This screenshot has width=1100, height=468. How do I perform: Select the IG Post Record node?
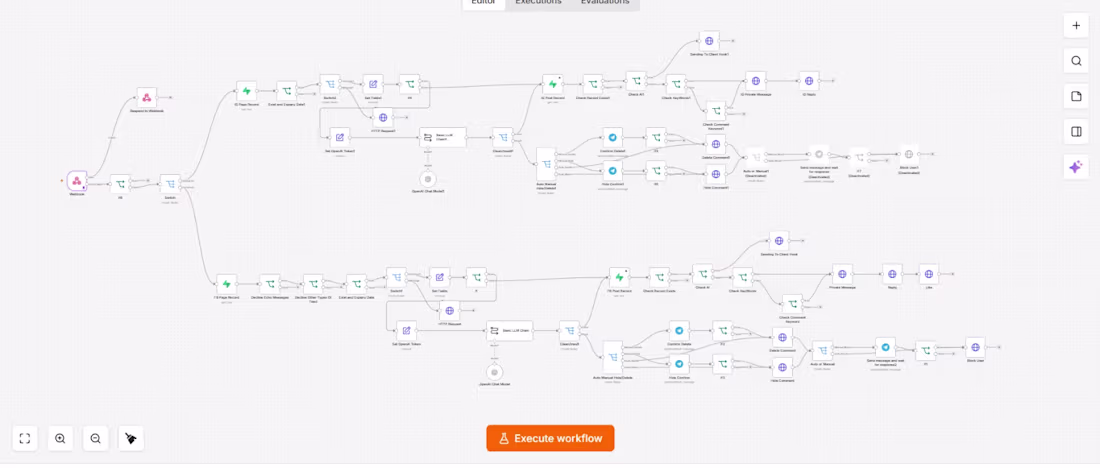coord(552,85)
